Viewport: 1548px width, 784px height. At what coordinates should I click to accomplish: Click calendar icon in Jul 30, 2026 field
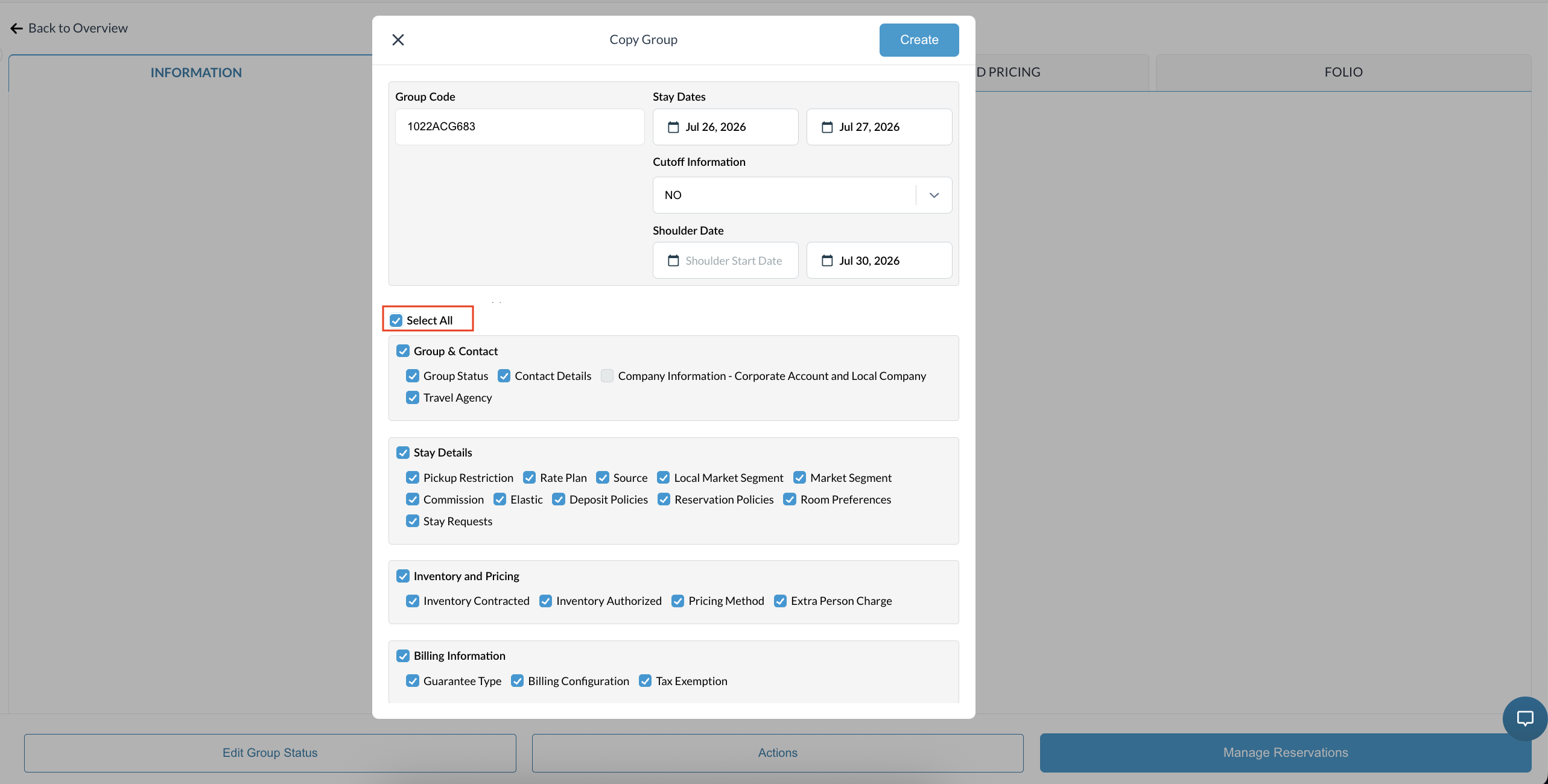tap(827, 261)
